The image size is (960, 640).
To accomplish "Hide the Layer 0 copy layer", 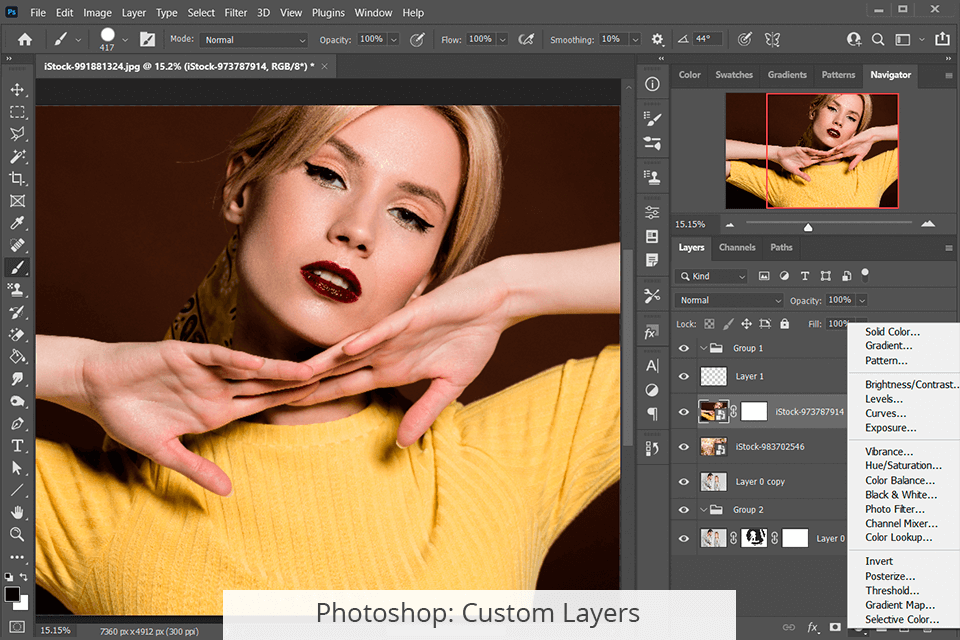I will click(684, 481).
